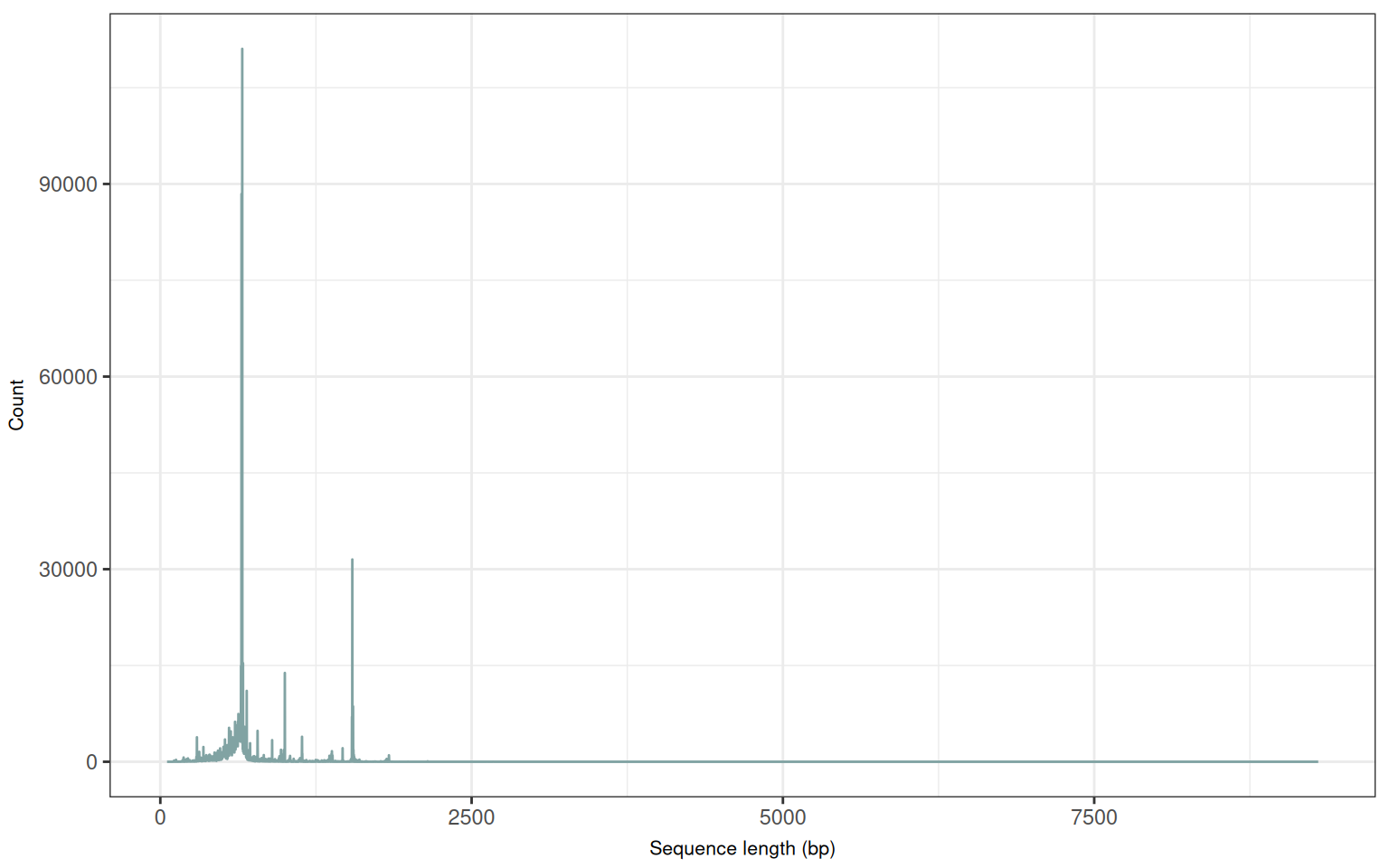The image size is (1389, 868).
Task: Click the right end of the data line
Action: pyautogui.click(x=1317, y=761)
